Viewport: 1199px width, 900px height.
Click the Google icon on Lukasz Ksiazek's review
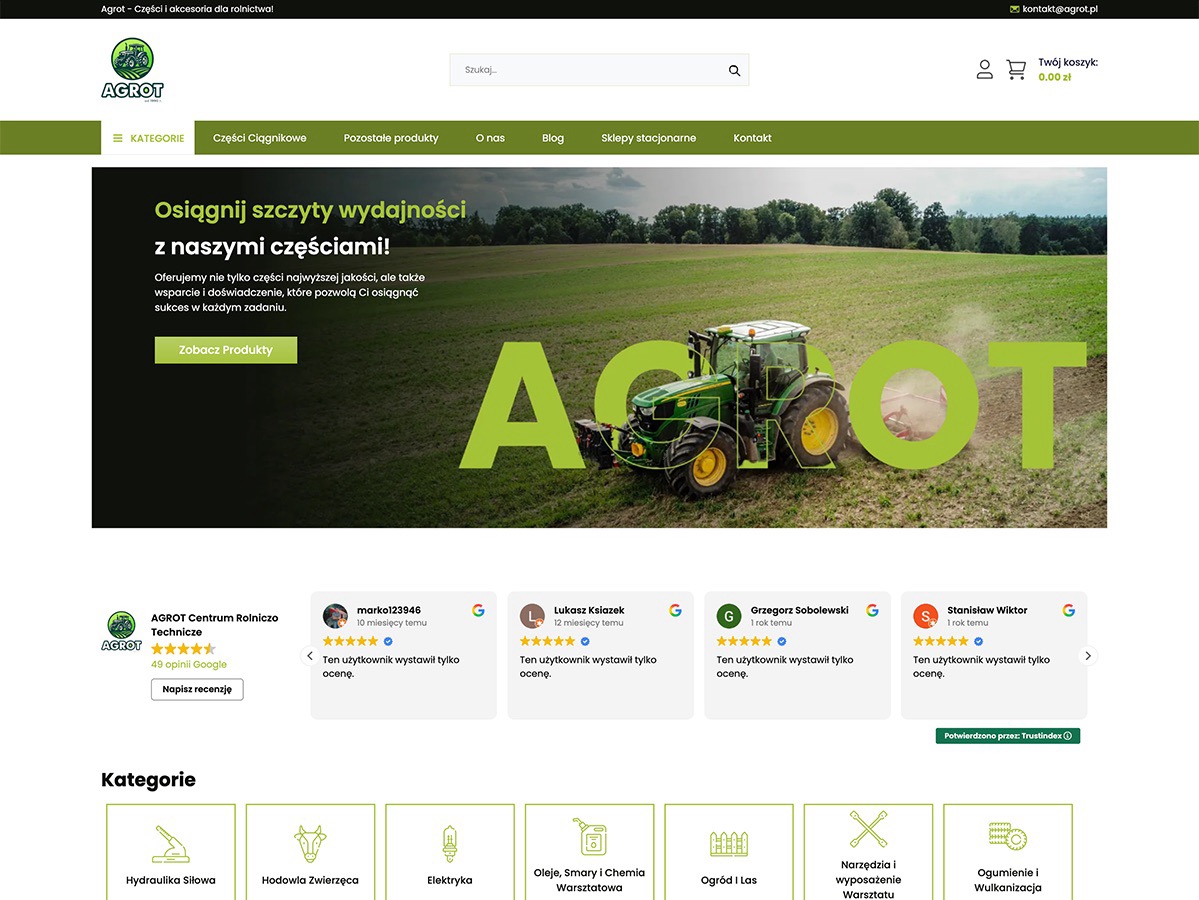pos(675,610)
